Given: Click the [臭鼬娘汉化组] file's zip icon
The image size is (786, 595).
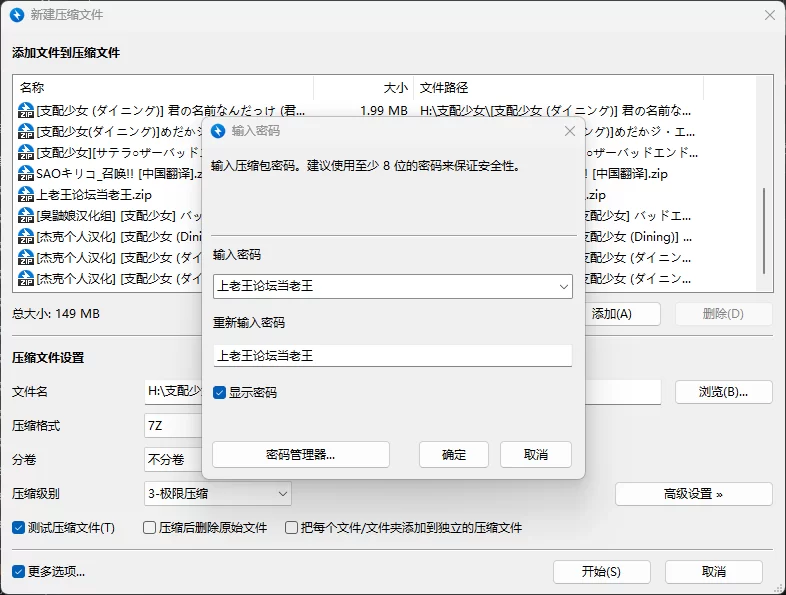Looking at the screenshot, I should click(x=26, y=216).
